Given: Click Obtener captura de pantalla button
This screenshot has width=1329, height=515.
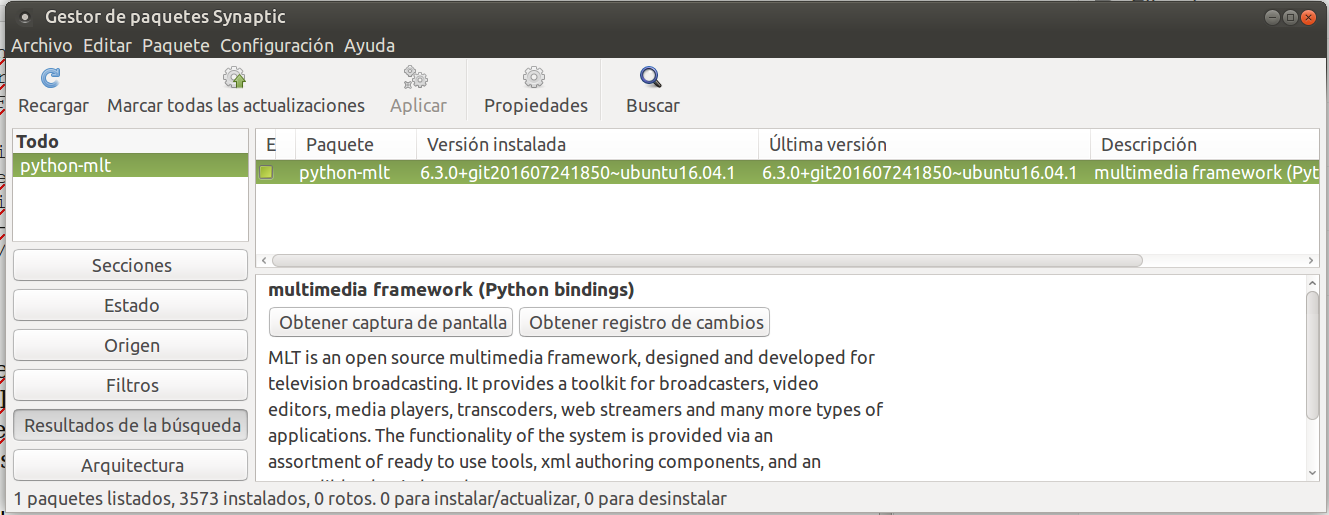Looking at the screenshot, I should point(392,322).
